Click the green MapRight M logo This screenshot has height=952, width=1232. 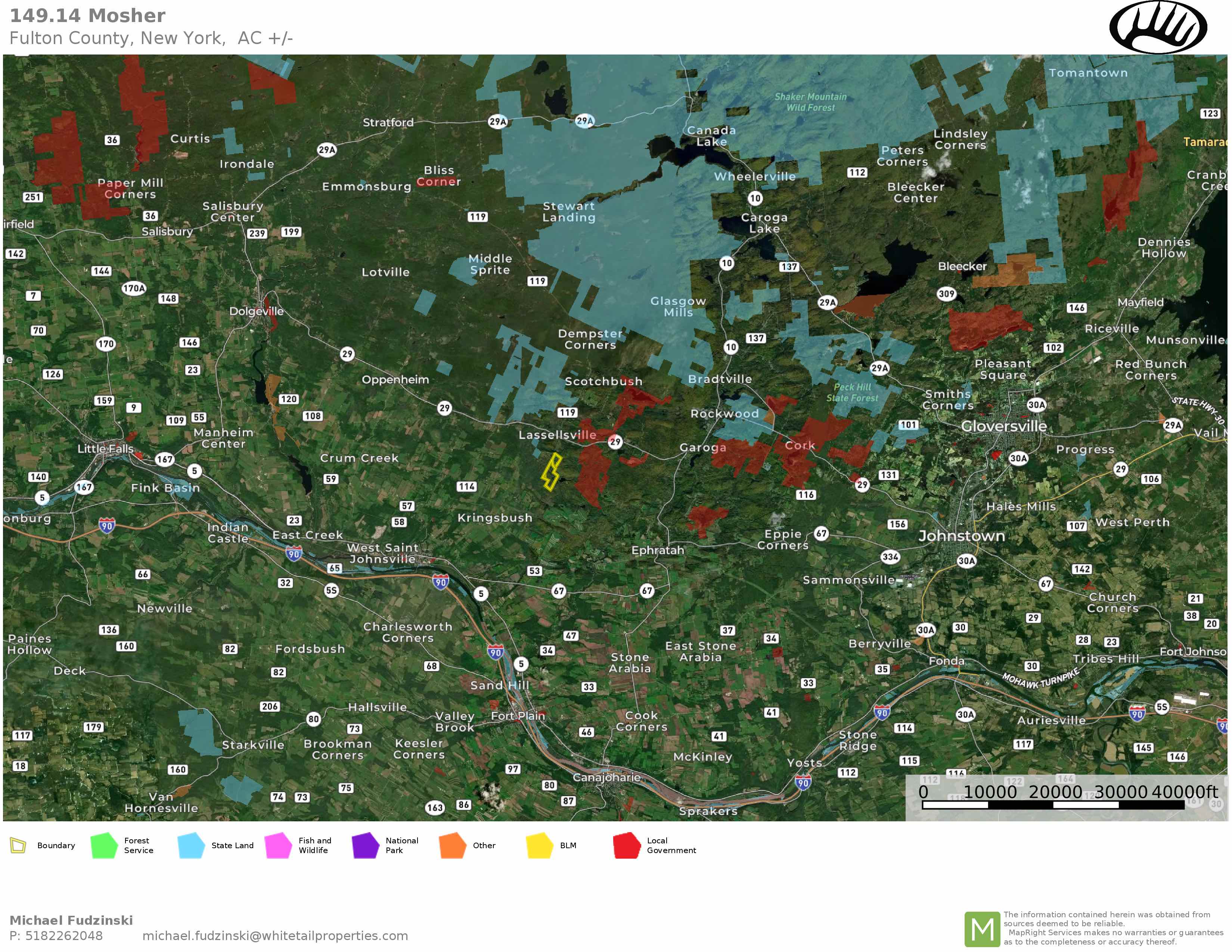click(982, 930)
